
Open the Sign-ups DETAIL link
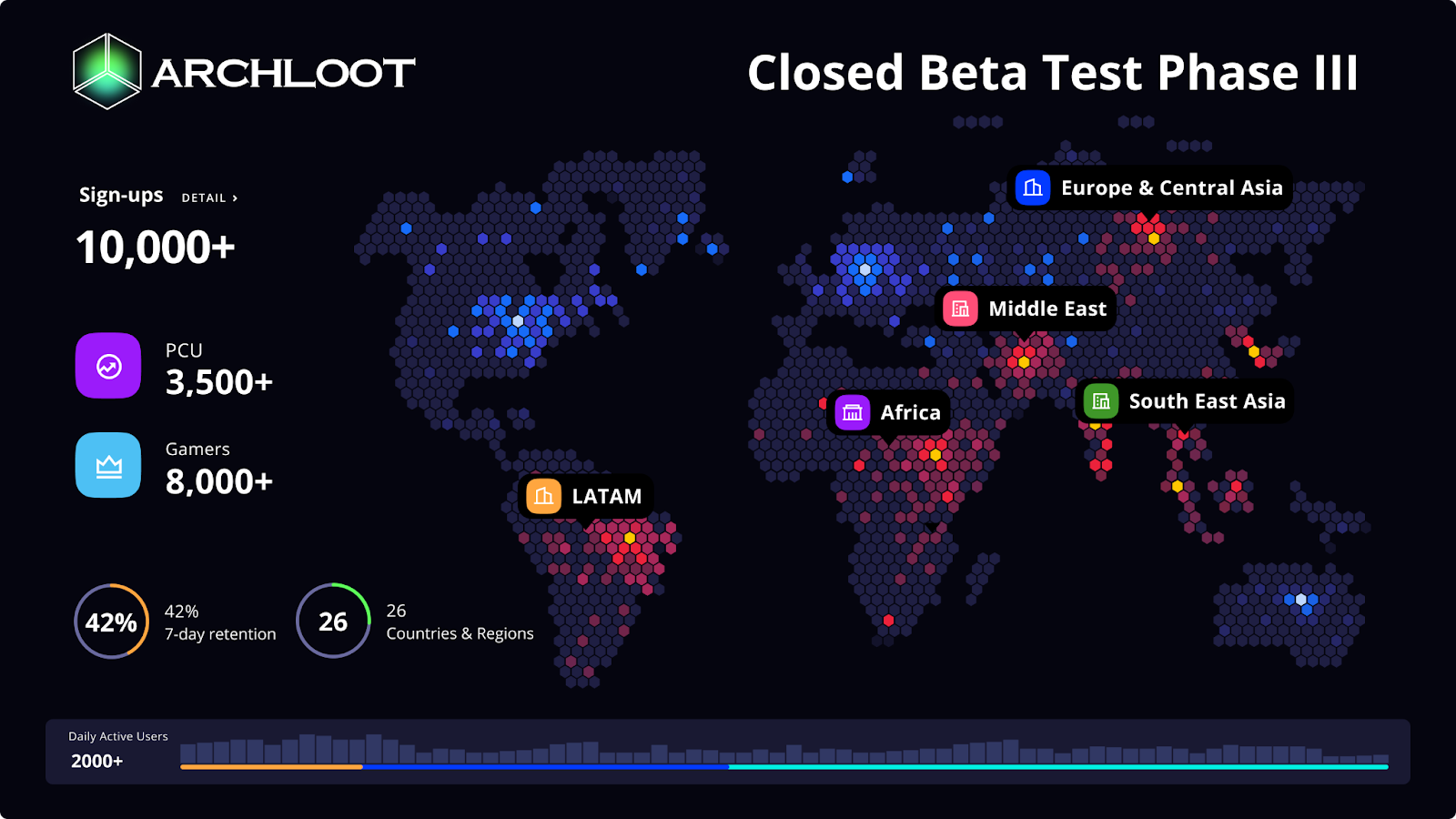coord(209,197)
